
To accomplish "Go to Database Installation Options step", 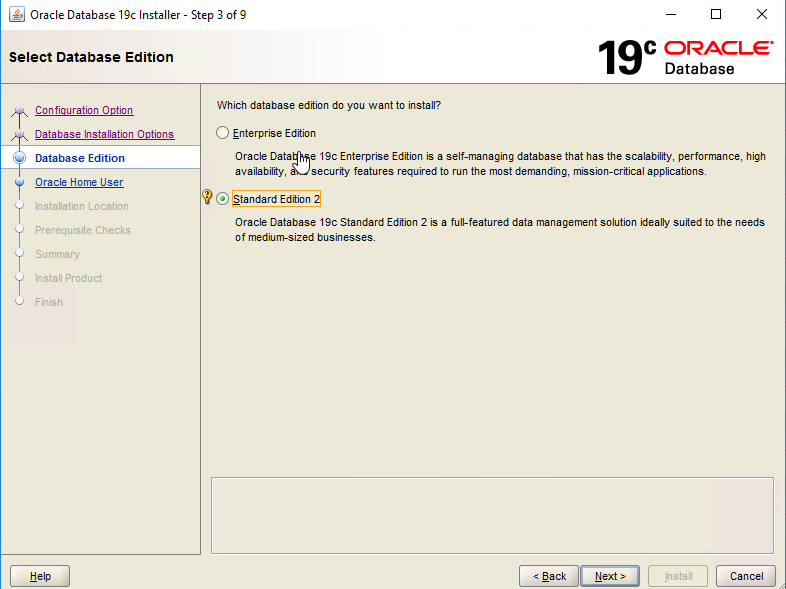I will pos(104,134).
